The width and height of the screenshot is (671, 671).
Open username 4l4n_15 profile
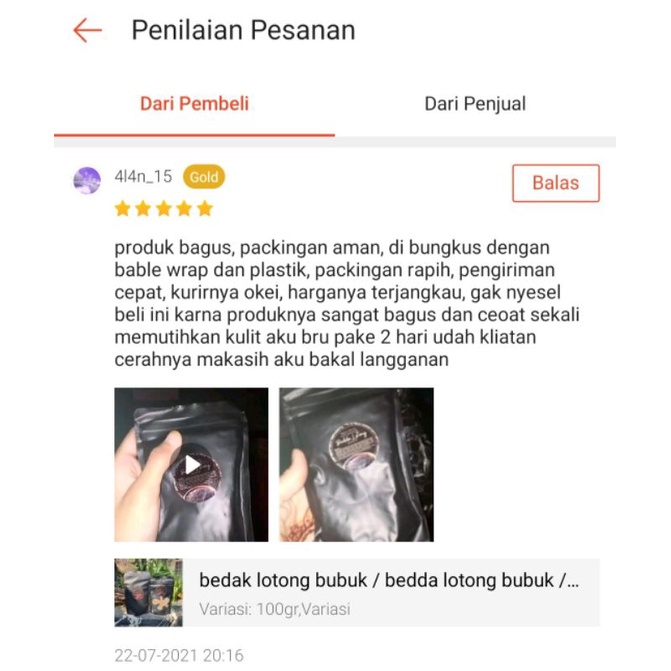point(143,176)
